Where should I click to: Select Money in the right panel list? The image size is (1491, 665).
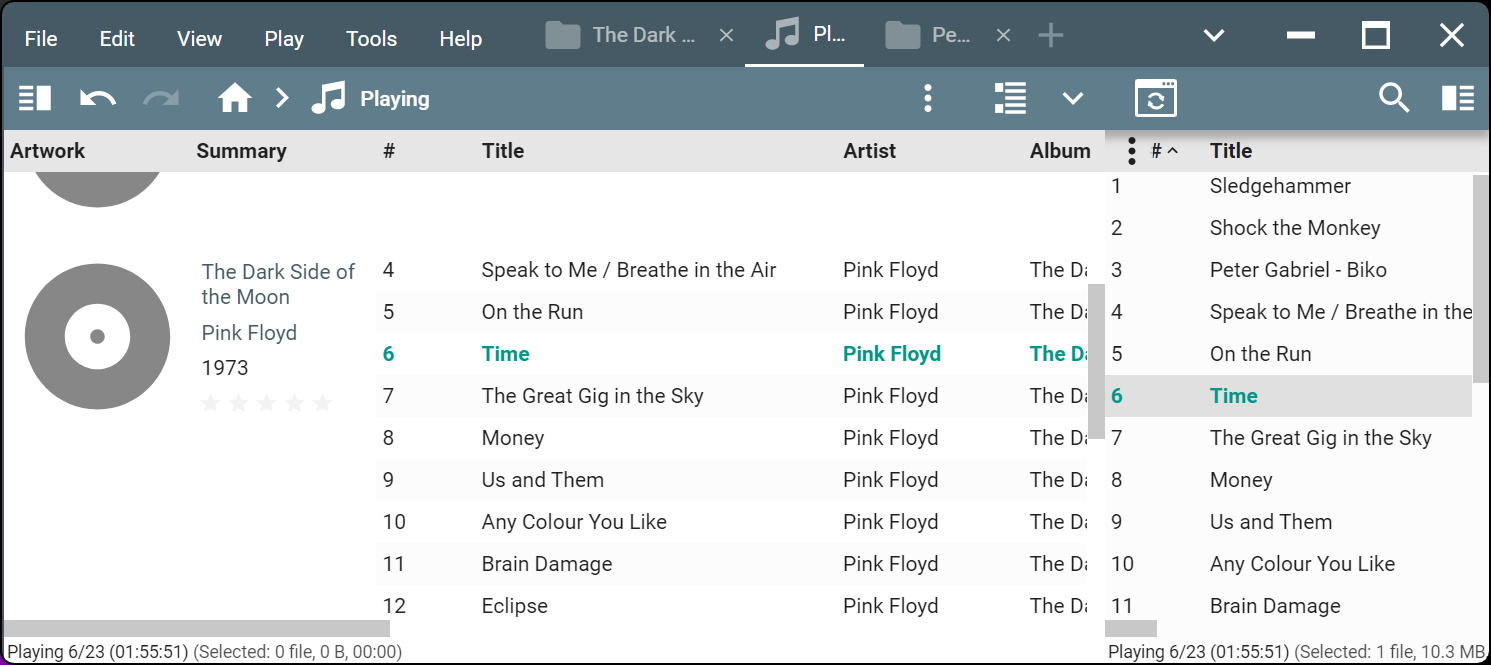[1241, 480]
